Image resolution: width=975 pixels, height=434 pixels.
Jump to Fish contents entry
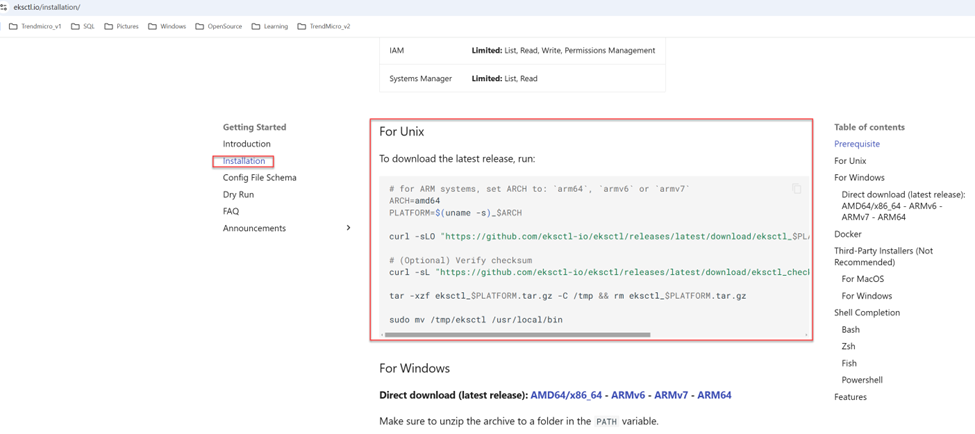point(849,363)
